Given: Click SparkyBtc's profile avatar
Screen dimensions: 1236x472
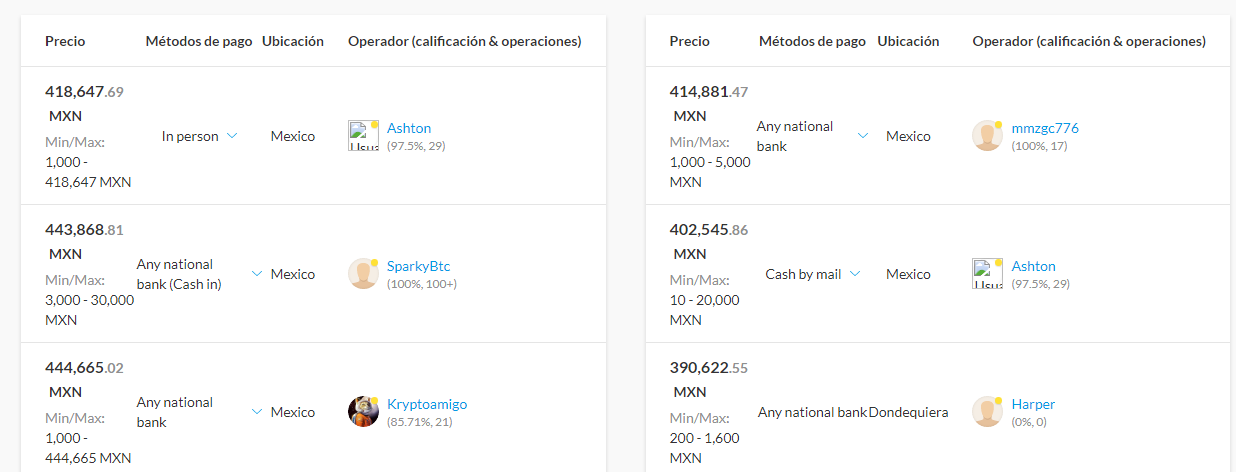Looking at the screenshot, I should click(x=363, y=274).
